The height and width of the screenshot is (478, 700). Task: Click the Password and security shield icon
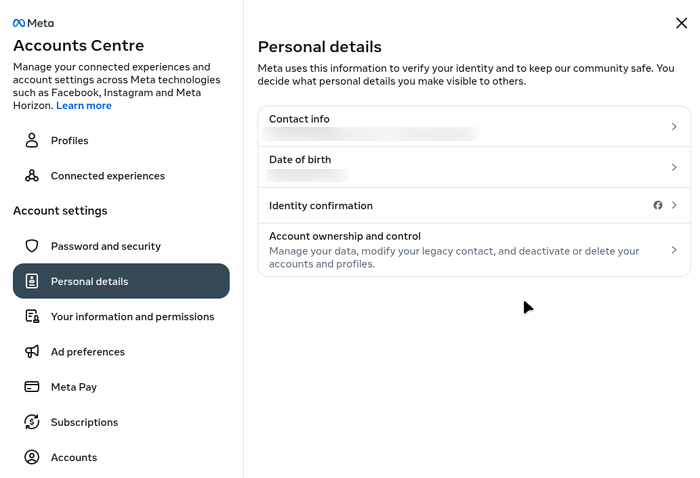point(32,246)
